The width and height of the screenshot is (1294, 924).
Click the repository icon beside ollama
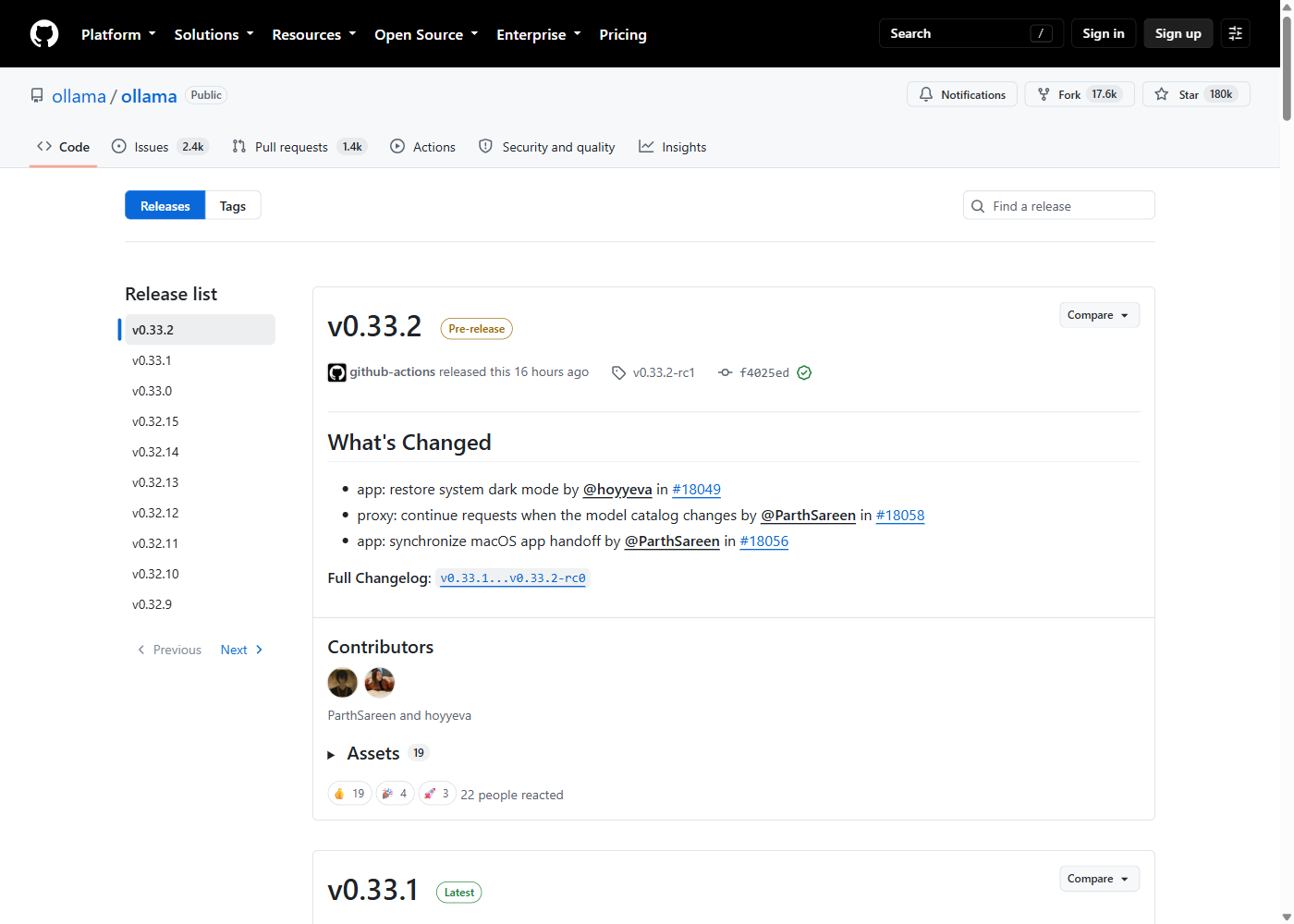pyautogui.click(x=37, y=96)
